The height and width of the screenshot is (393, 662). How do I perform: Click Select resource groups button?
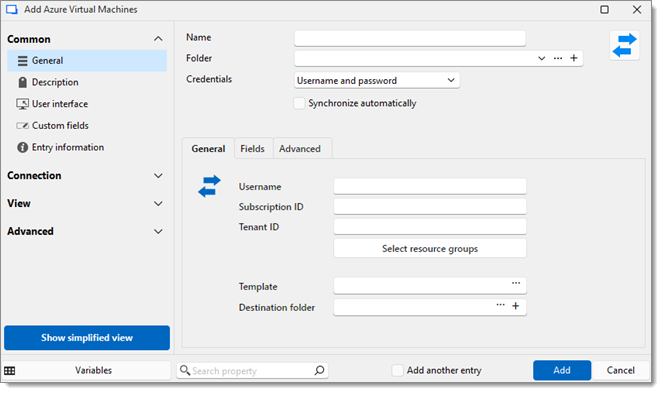[430, 249]
